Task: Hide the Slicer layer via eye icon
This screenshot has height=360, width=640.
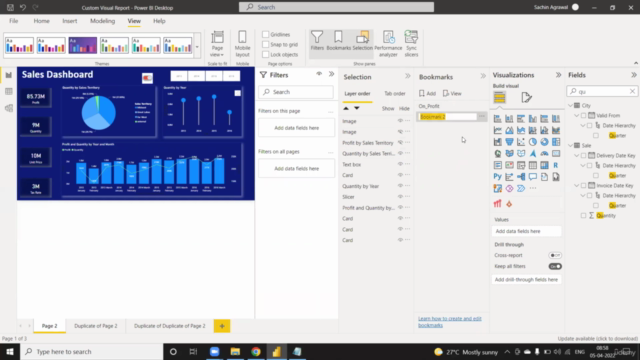Action: pos(400,197)
